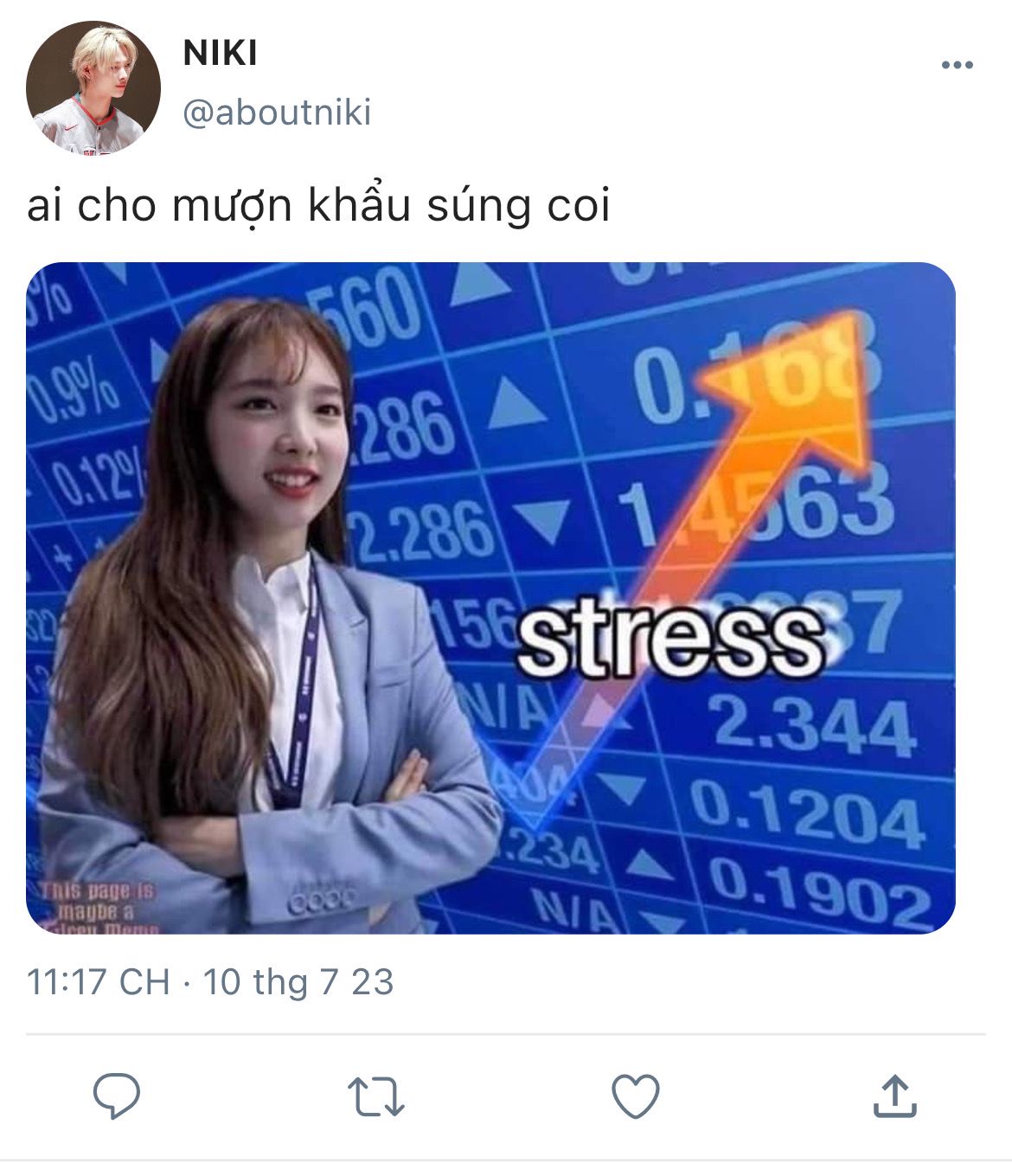Screen dimensions: 1012x1176
Task: Select the tweet text 'ai cho mượn khẩu súng coi'
Action: [x=318, y=205]
